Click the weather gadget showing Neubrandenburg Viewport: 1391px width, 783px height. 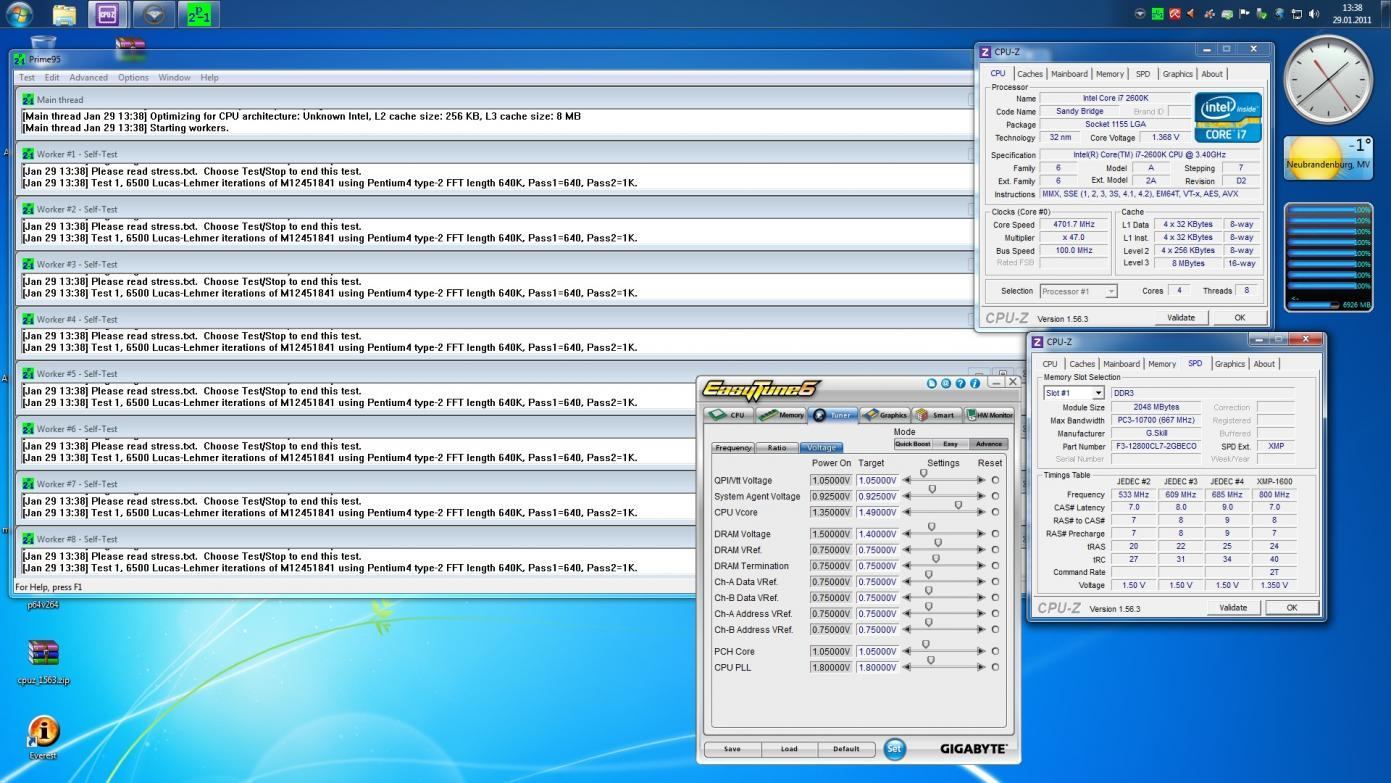coord(1329,158)
